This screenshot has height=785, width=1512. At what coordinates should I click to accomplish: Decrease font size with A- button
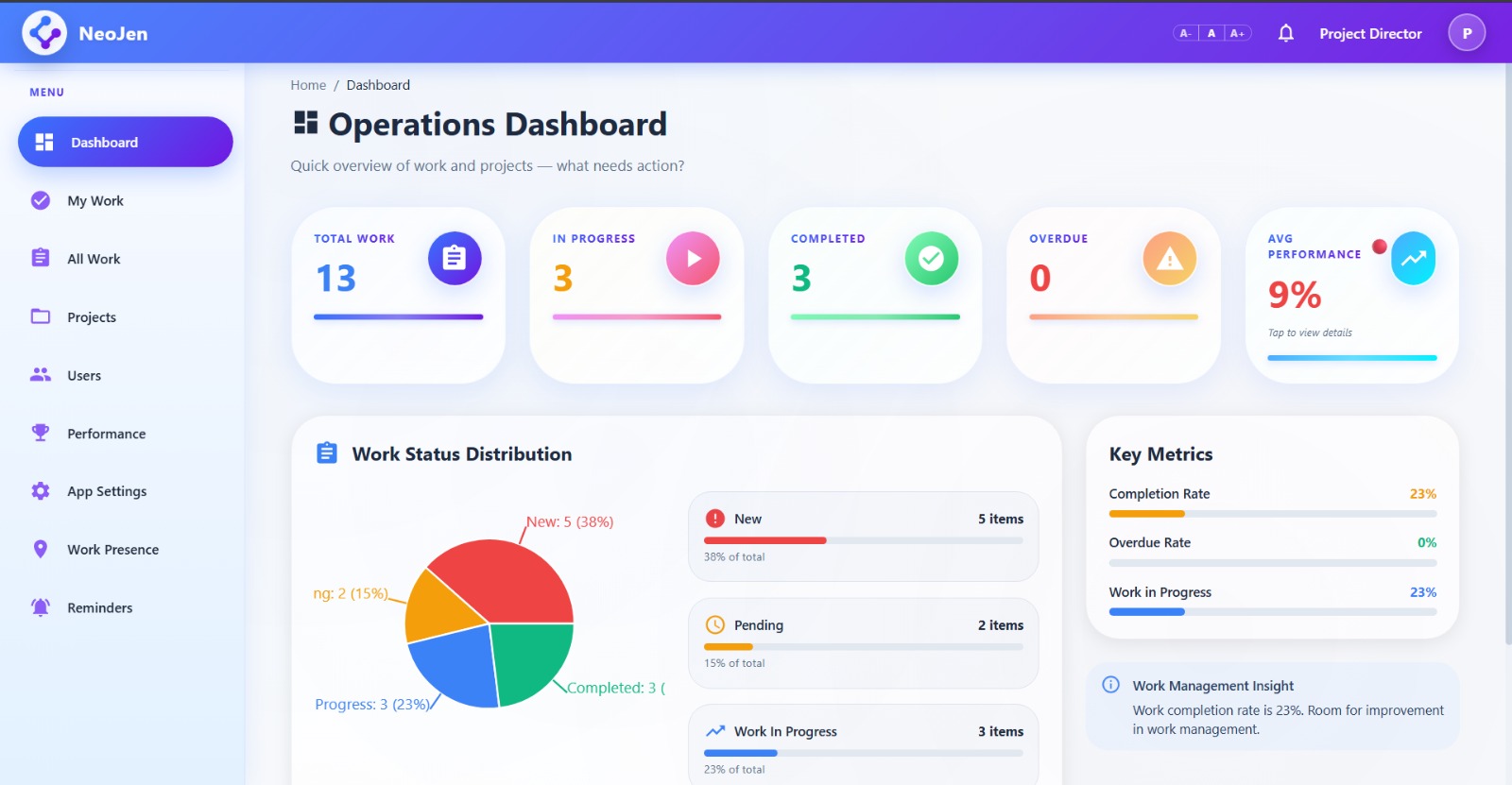(x=1185, y=33)
